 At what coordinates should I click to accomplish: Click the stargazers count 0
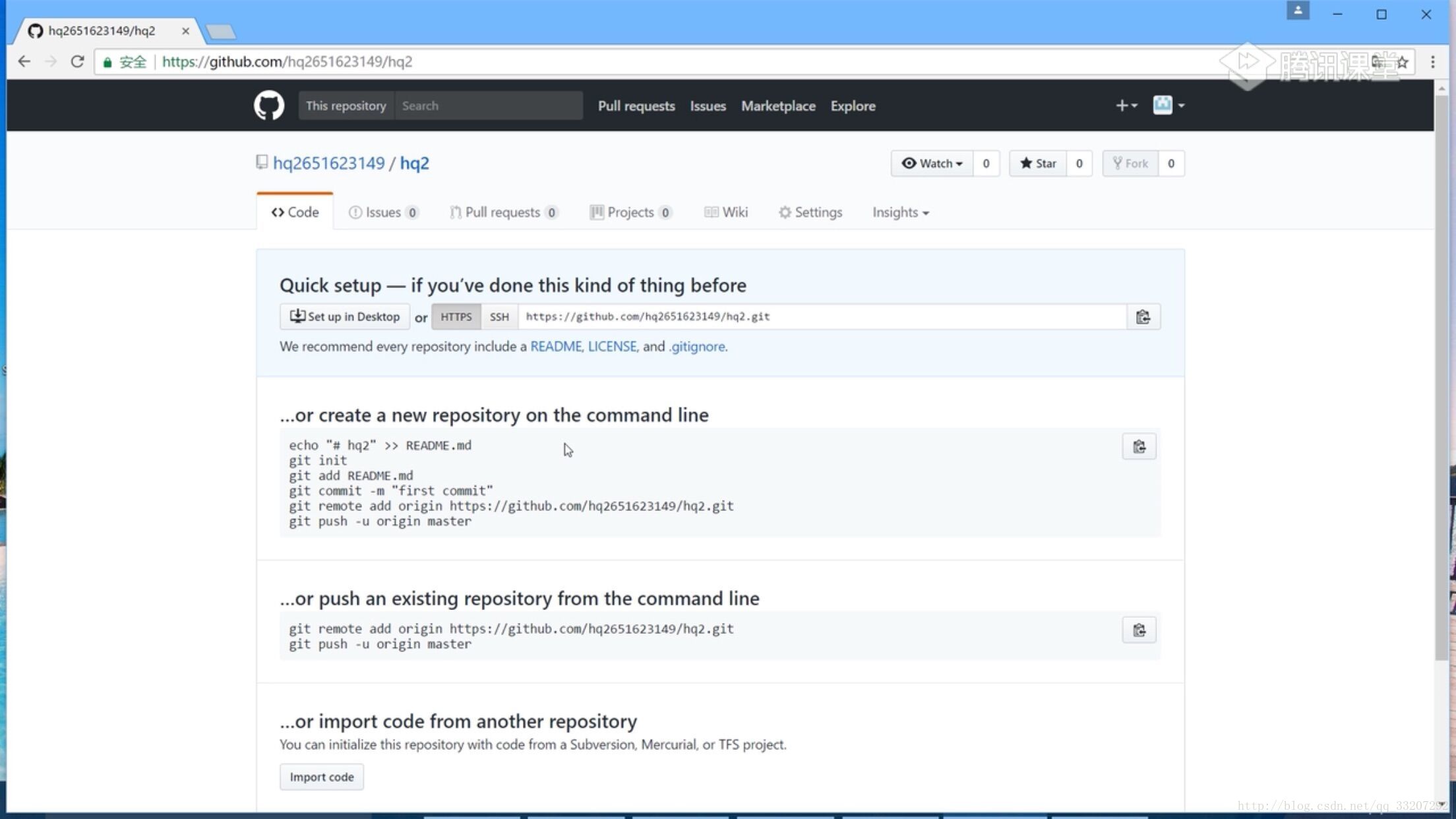coord(1079,164)
